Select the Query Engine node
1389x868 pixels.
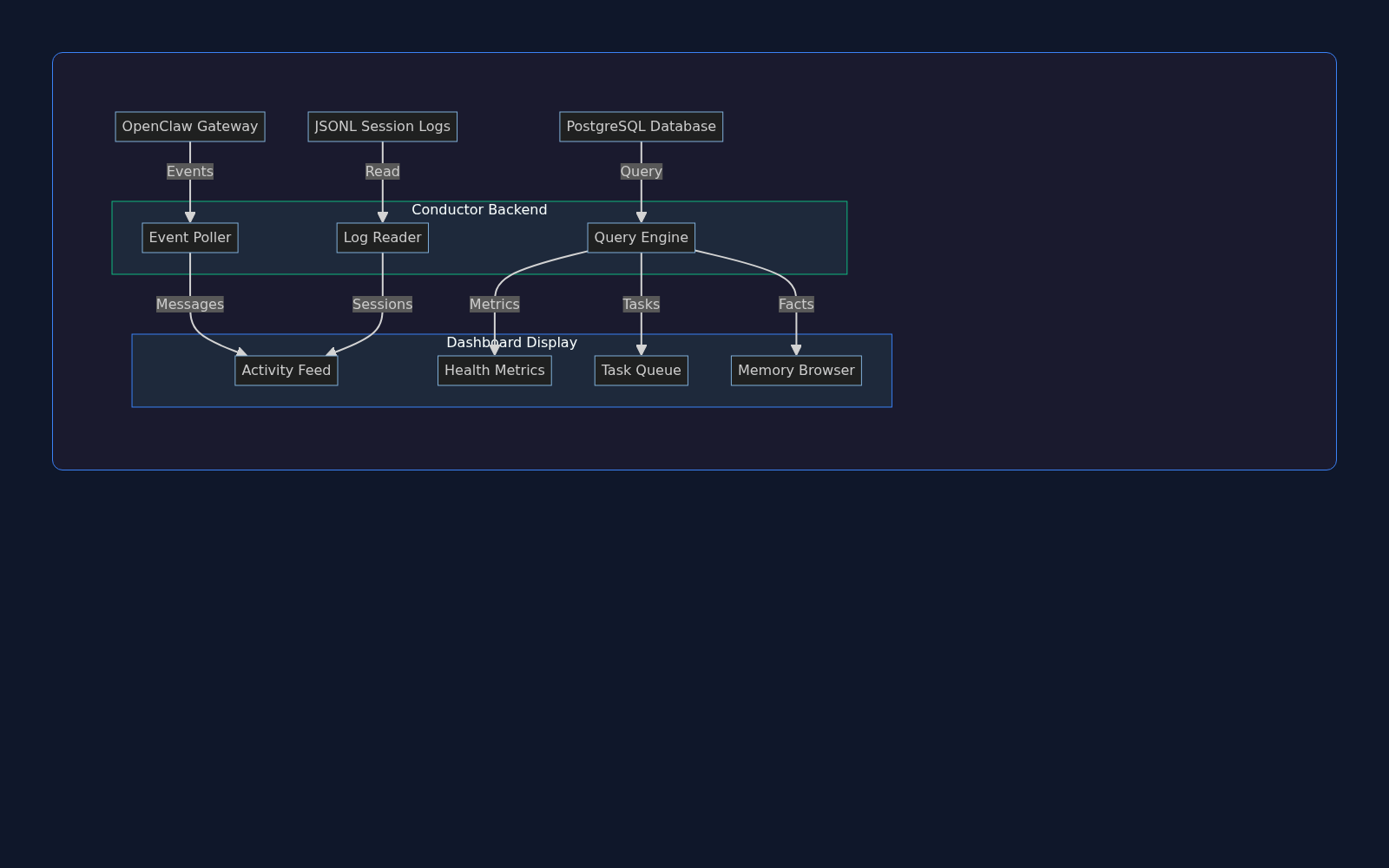click(x=641, y=238)
